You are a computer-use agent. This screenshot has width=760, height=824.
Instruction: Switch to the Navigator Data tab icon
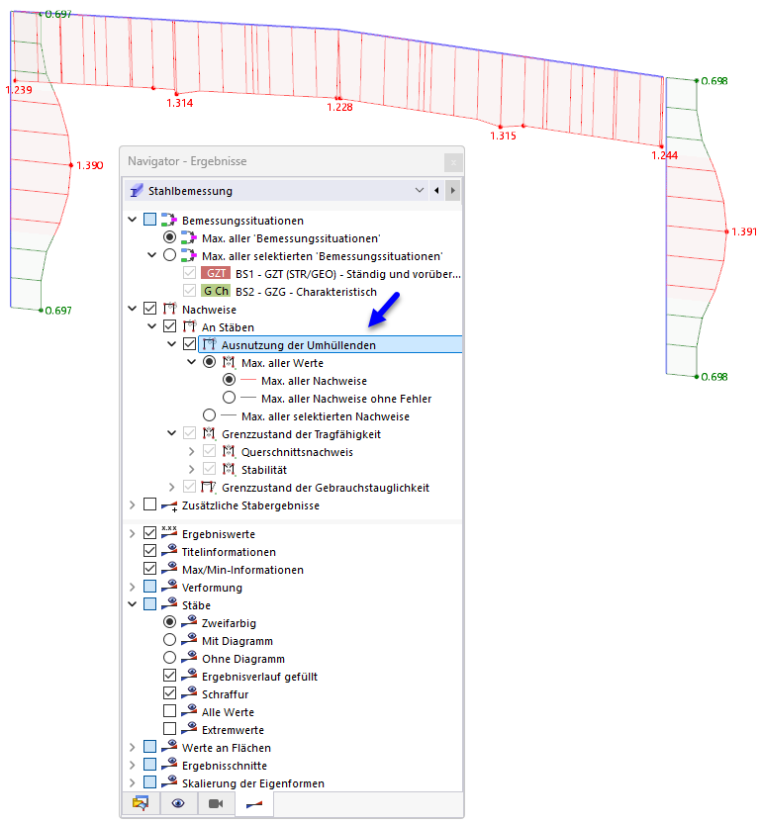(140, 804)
